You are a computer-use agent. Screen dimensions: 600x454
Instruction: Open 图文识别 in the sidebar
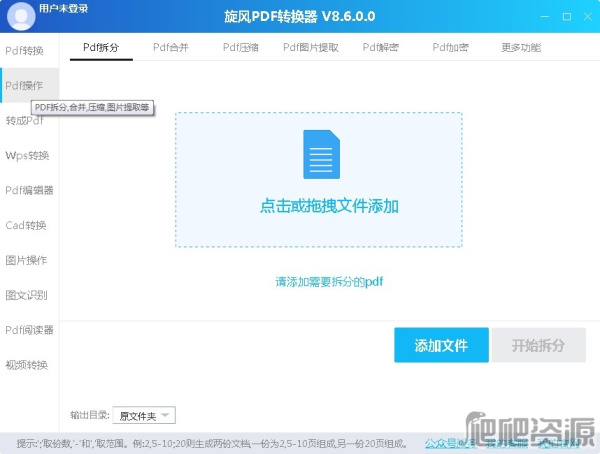point(26,295)
